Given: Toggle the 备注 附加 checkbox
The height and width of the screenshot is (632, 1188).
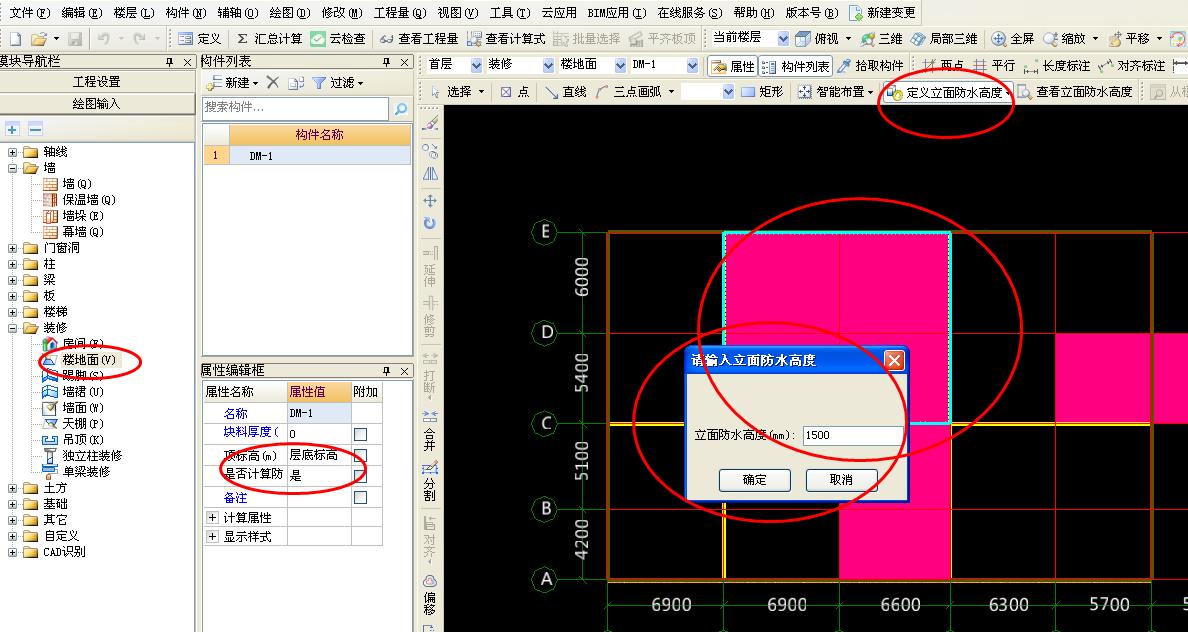Looking at the screenshot, I should pyautogui.click(x=361, y=498).
